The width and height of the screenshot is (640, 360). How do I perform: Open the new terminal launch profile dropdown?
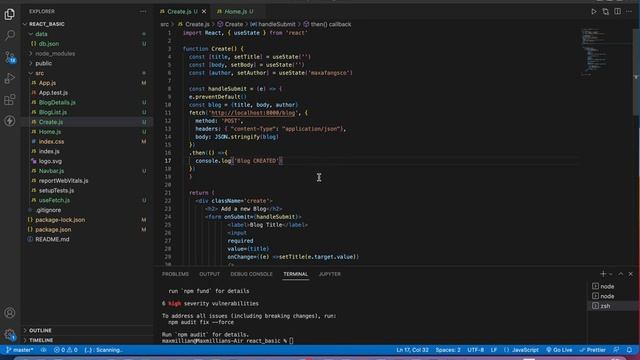pyautogui.click(x=611, y=274)
